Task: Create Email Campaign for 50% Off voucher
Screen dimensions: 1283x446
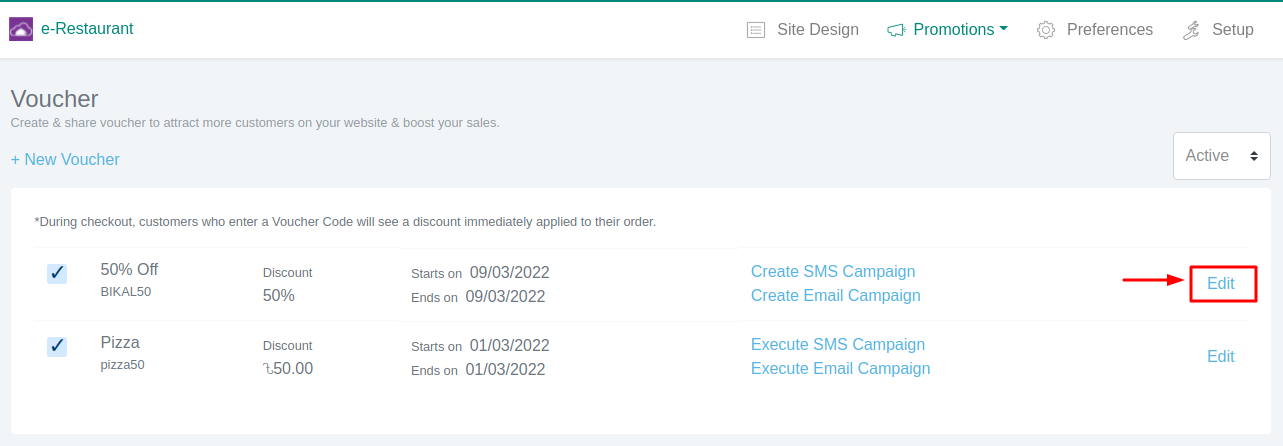Action: click(836, 296)
